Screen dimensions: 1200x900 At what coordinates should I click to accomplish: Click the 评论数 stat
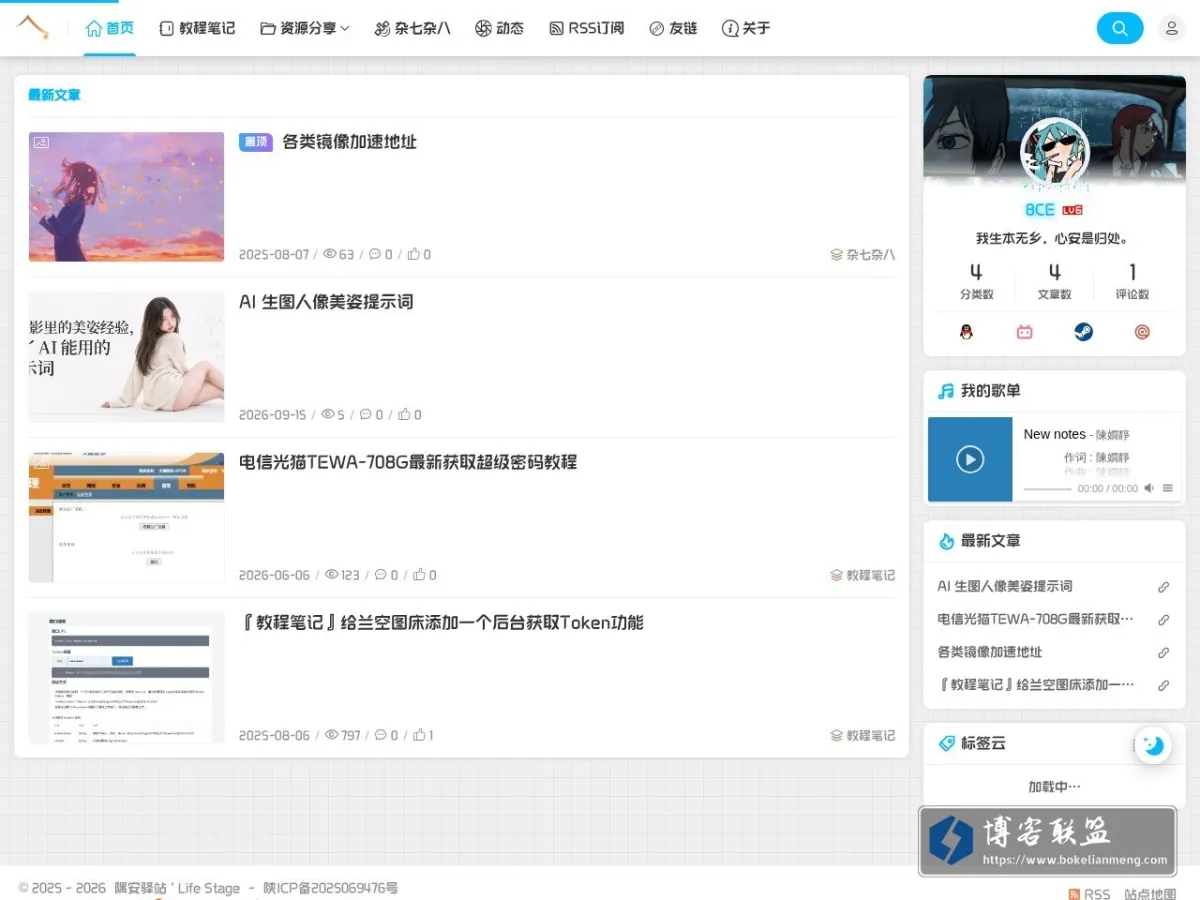point(1132,282)
